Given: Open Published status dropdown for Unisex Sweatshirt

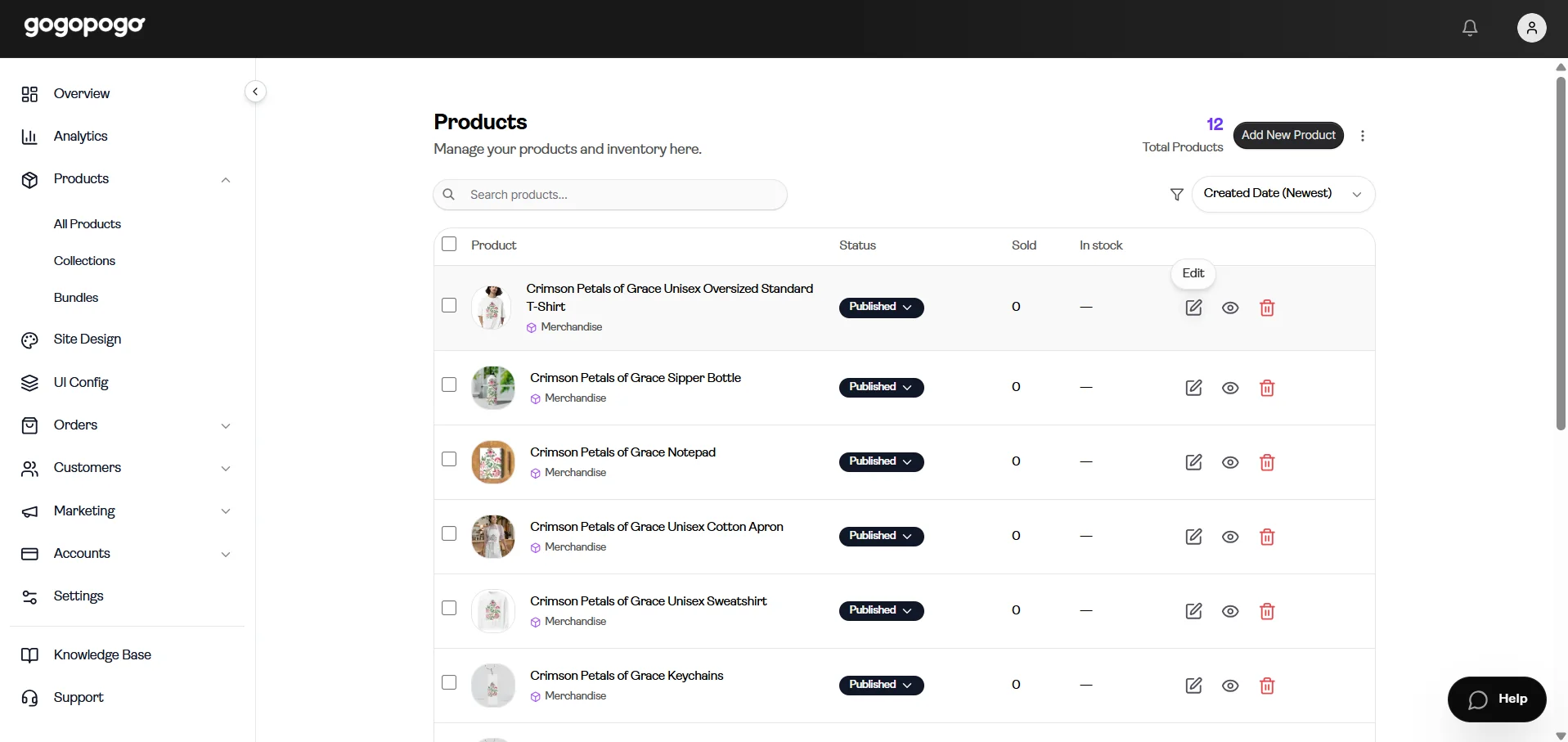Looking at the screenshot, I should pos(881,610).
